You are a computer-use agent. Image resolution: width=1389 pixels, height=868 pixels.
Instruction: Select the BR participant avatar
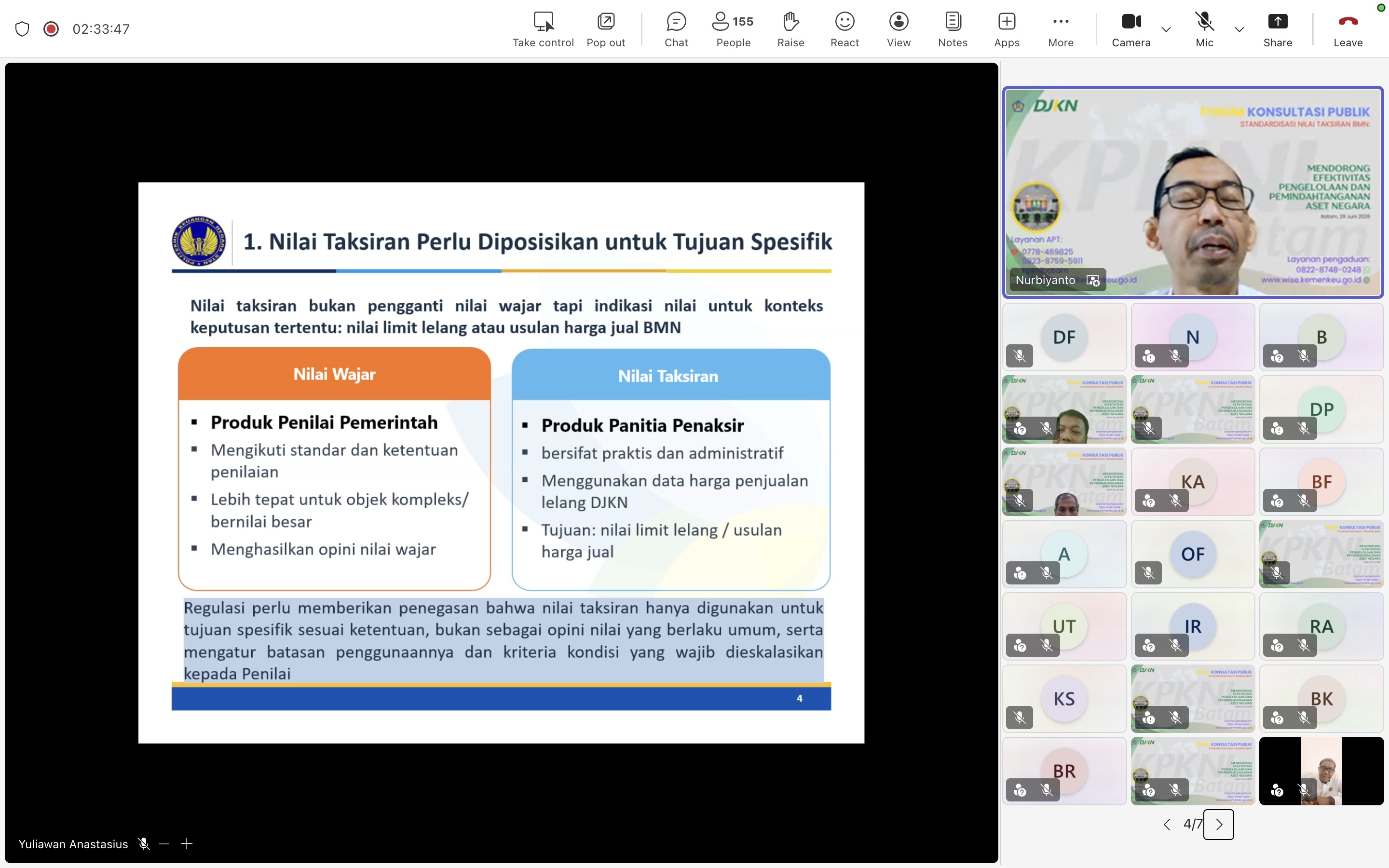coord(1064,771)
